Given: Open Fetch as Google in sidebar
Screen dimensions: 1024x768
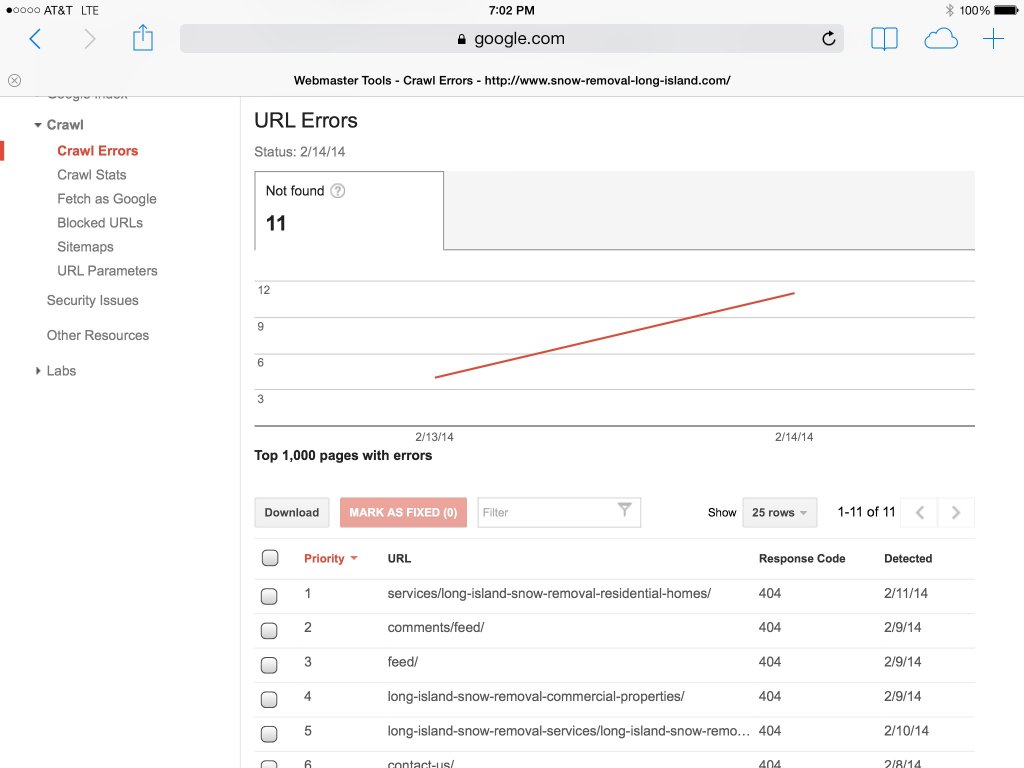Looking at the screenshot, I should [x=106, y=199].
